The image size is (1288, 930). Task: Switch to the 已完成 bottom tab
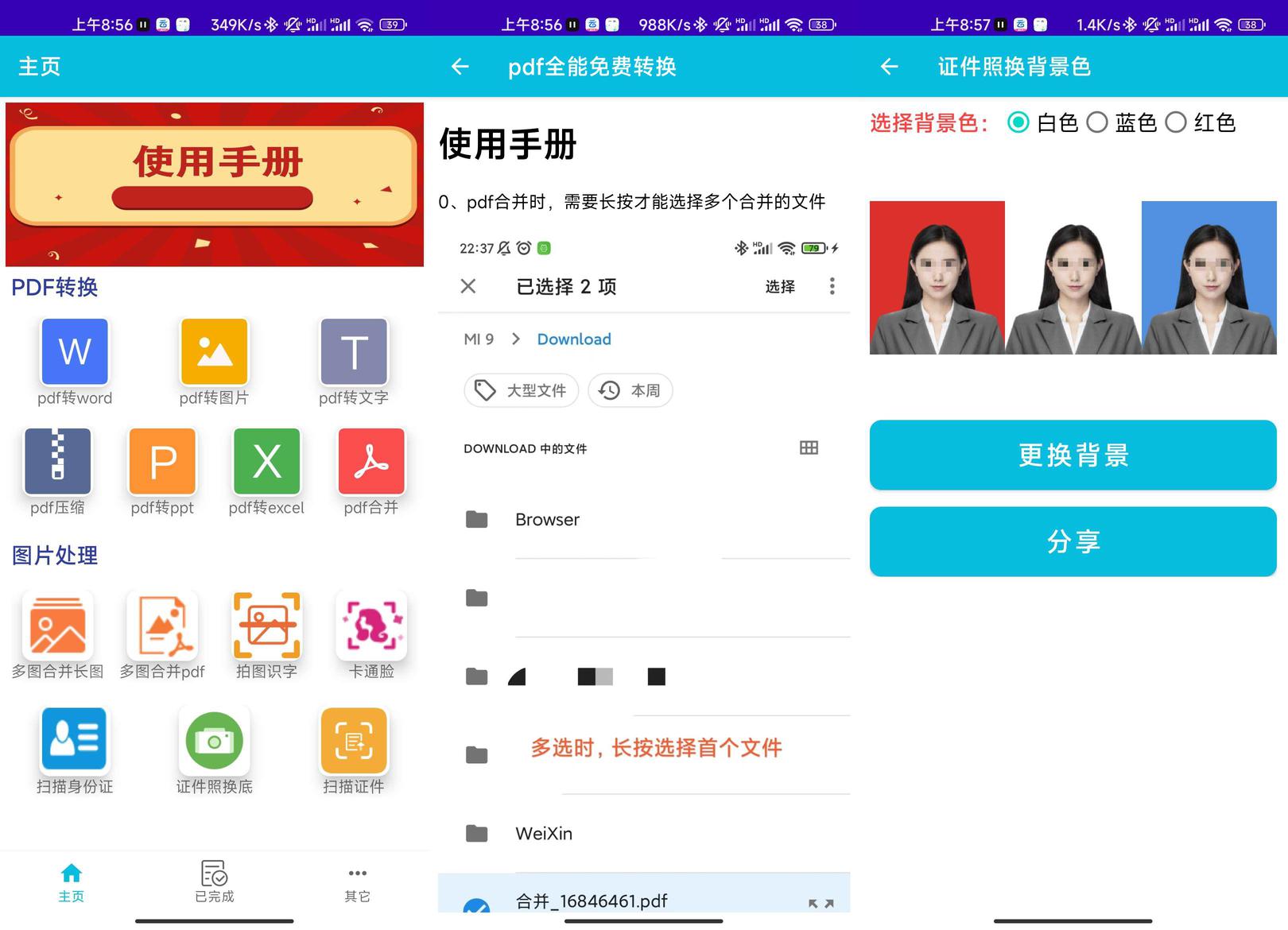click(214, 882)
